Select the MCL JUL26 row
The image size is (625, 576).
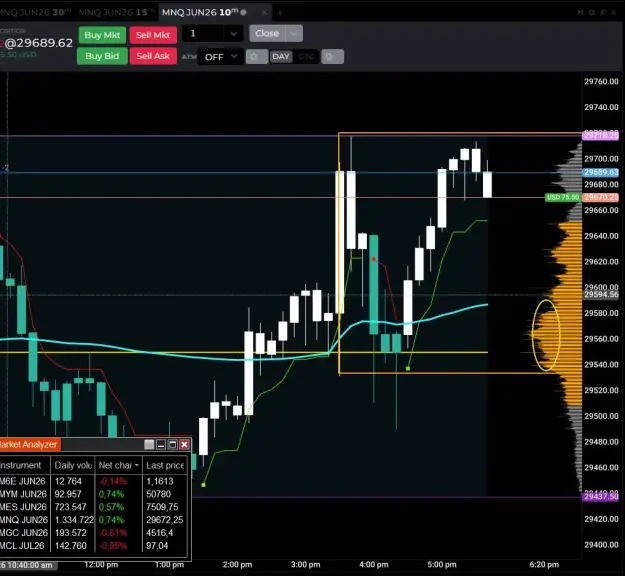coord(93,545)
